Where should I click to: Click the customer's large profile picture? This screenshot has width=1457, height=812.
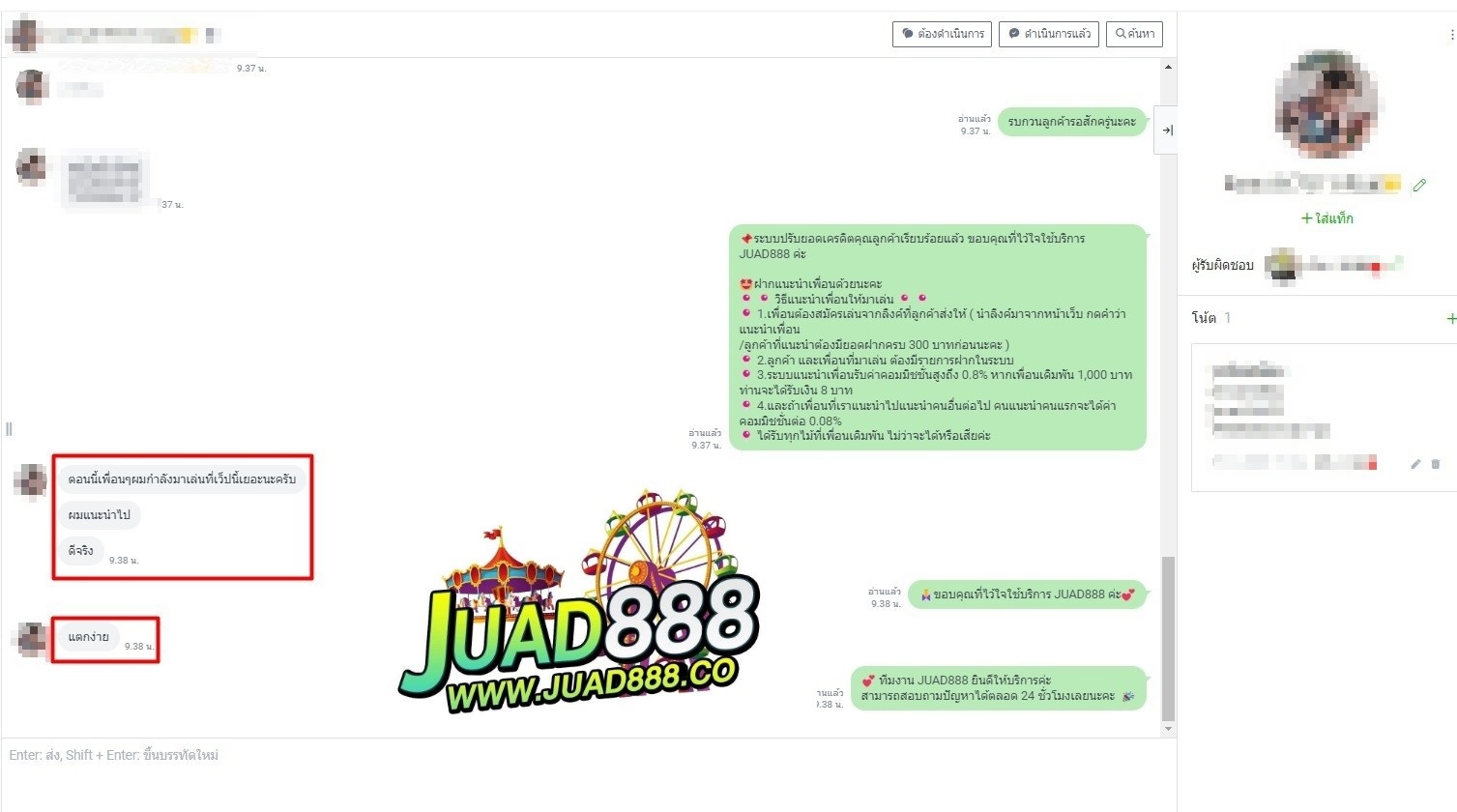(1326, 104)
